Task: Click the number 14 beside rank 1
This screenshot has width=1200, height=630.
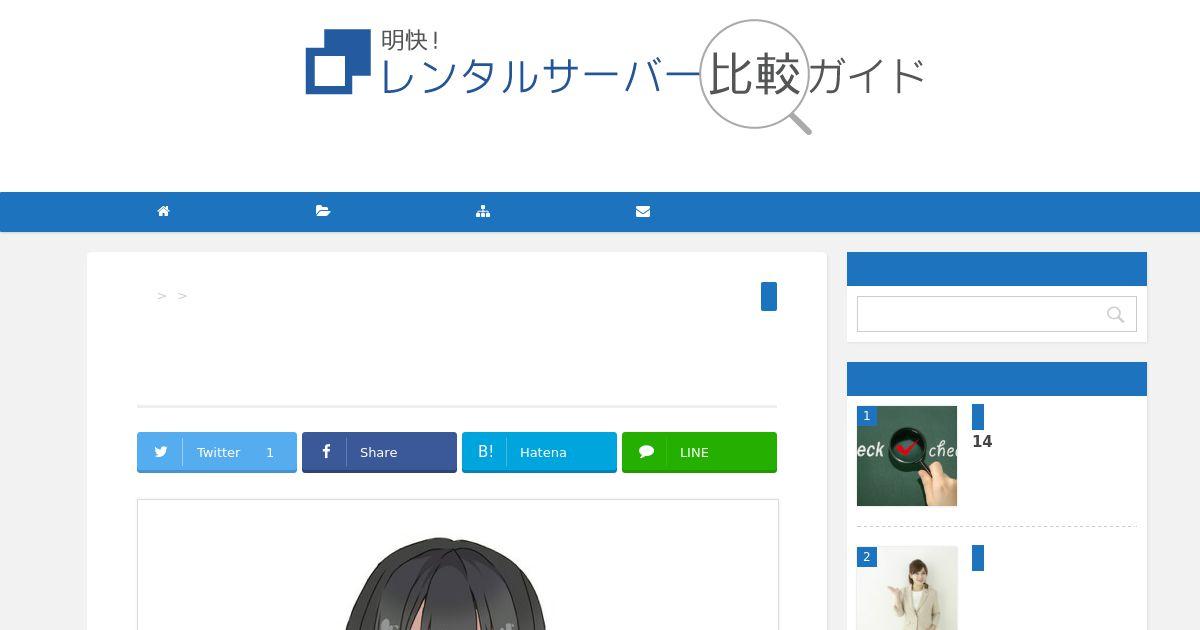Action: click(x=982, y=442)
